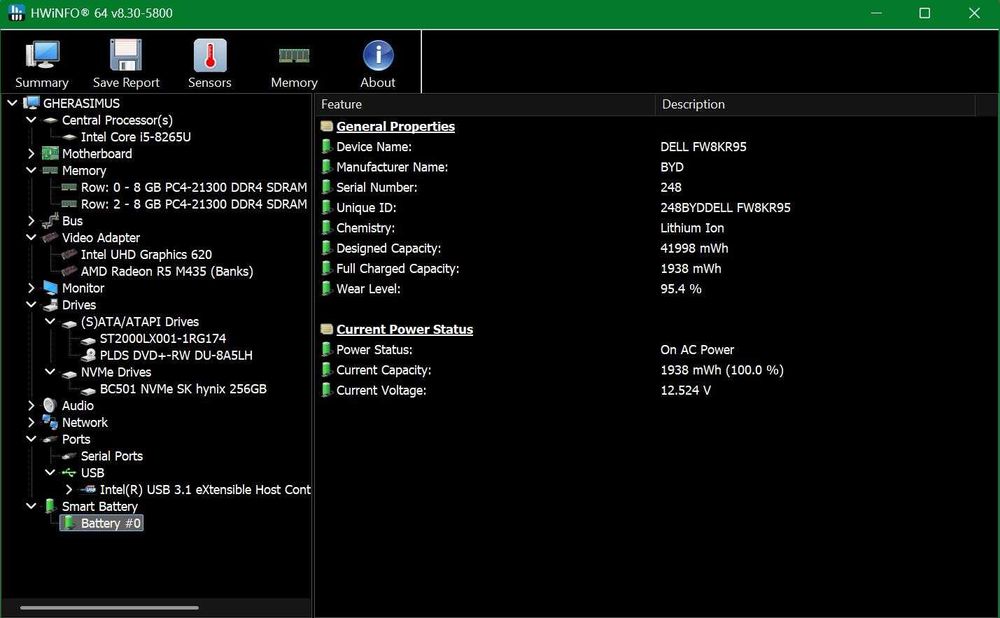Click the PLDS DVD drive icon
The height and width of the screenshot is (618, 1000).
coord(88,355)
